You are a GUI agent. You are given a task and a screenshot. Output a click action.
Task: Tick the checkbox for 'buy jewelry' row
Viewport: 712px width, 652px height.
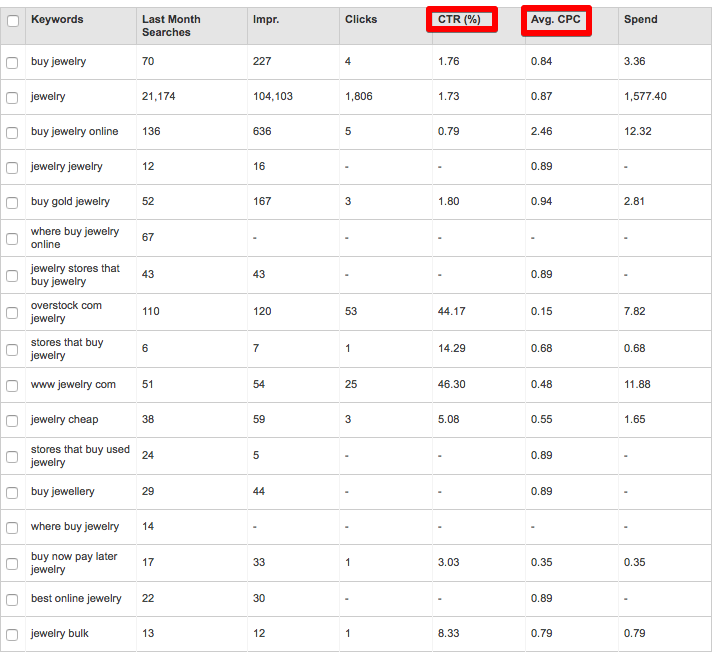point(12,63)
